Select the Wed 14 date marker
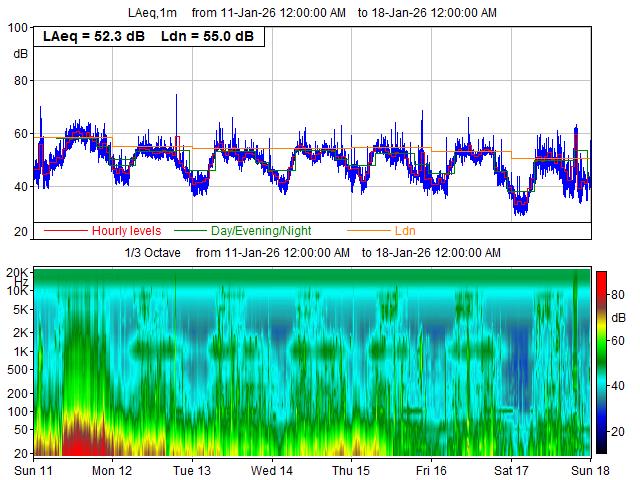 271,470
